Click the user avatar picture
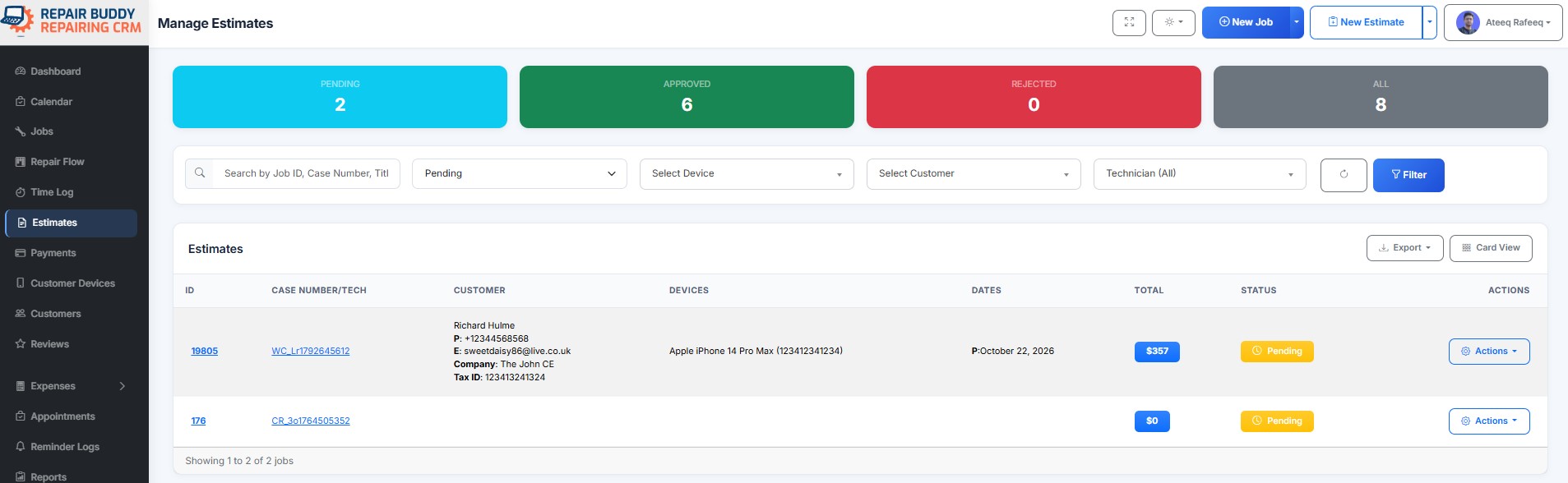The height and width of the screenshot is (483, 1568). 1468,23
